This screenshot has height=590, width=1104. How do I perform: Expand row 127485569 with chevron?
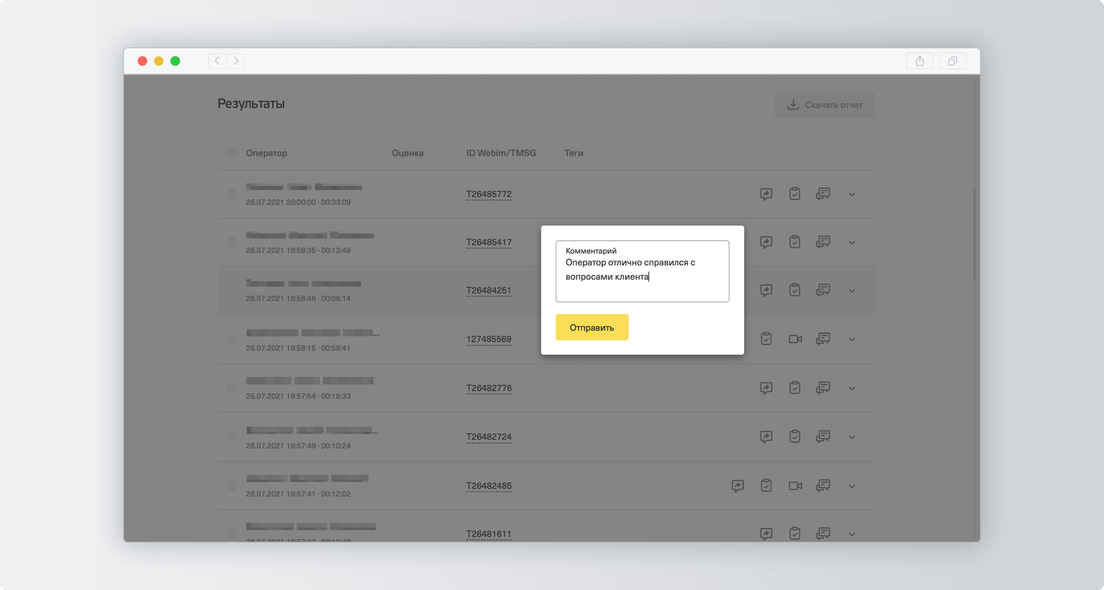coord(852,339)
